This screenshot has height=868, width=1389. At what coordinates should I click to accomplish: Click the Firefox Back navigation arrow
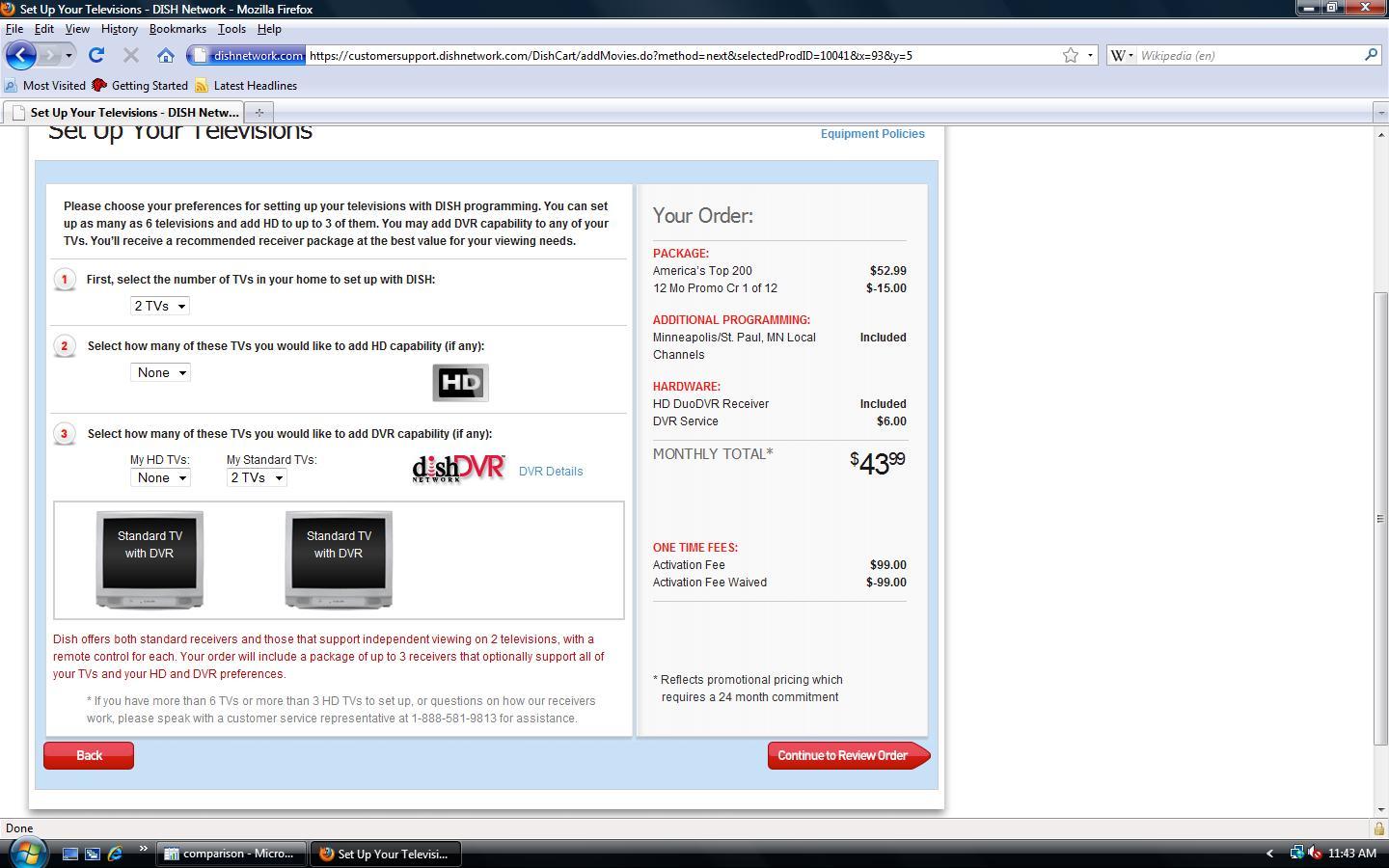[20, 55]
